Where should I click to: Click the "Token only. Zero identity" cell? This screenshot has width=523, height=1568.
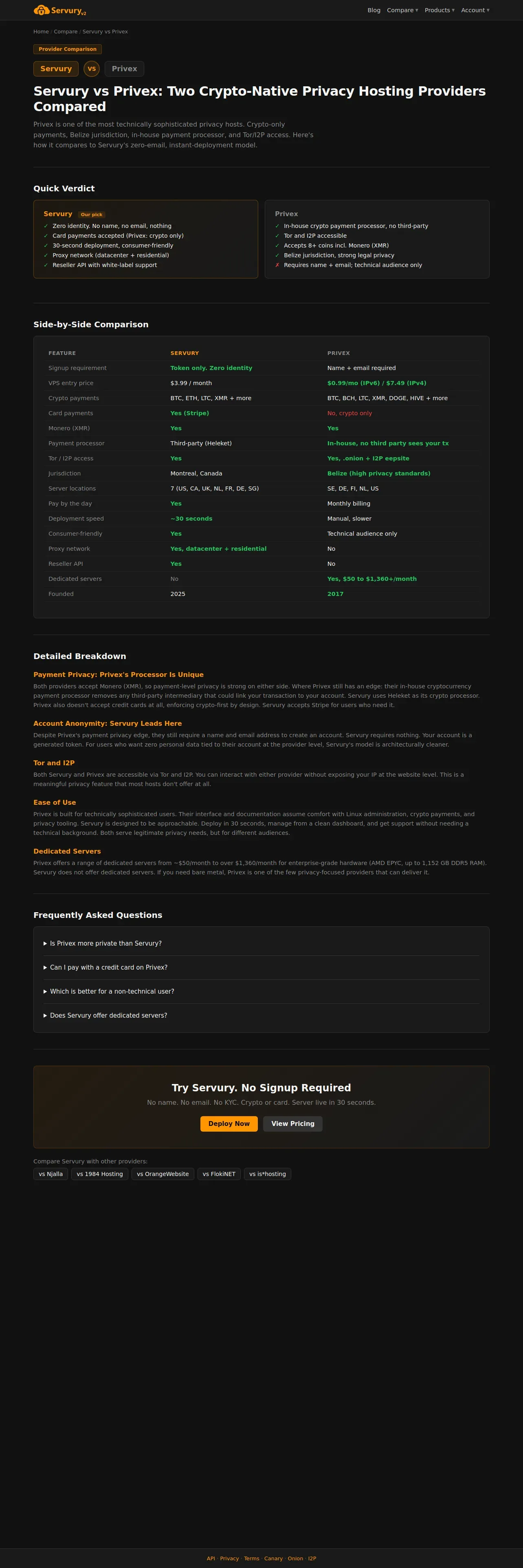tap(211, 368)
